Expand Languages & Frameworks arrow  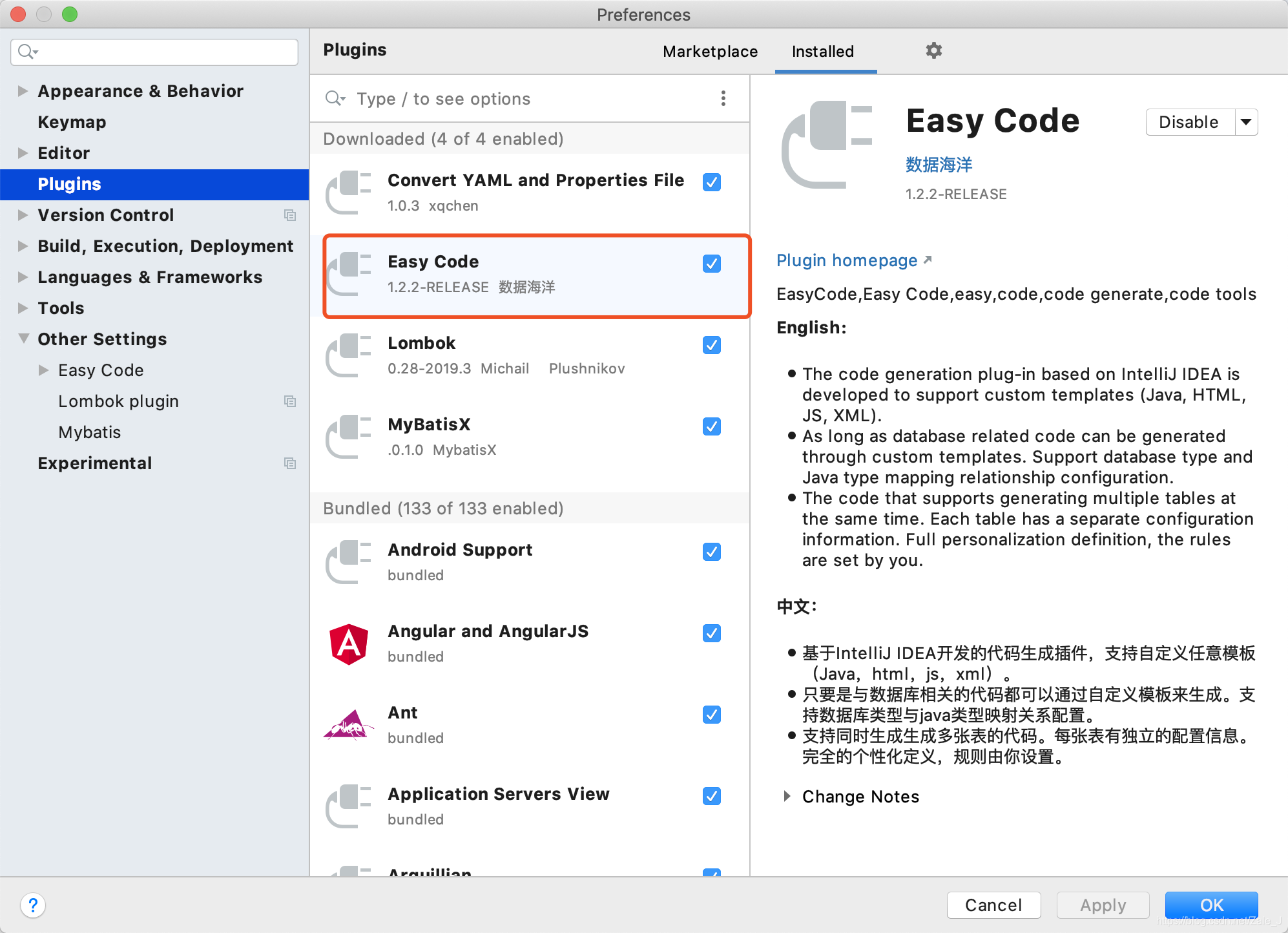pos(23,277)
